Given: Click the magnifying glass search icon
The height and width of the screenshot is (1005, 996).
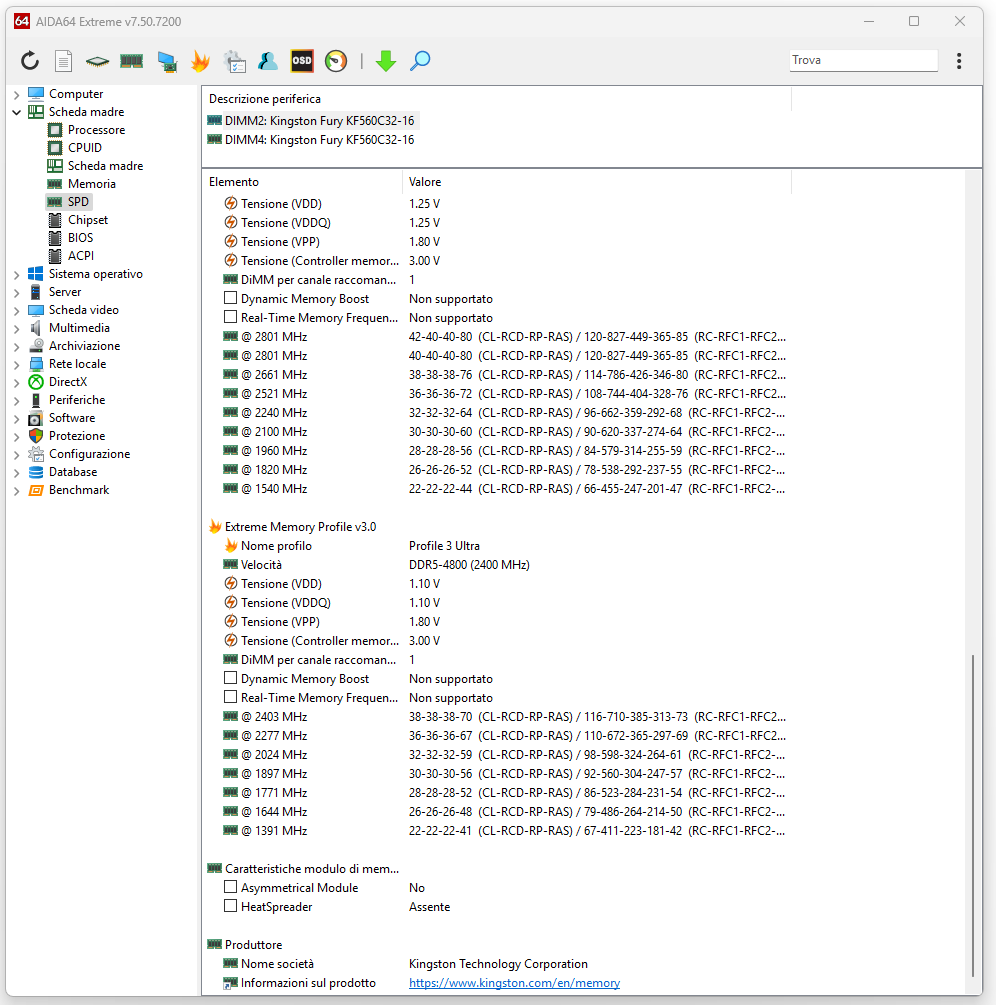Looking at the screenshot, I should [x=420, y=61].
